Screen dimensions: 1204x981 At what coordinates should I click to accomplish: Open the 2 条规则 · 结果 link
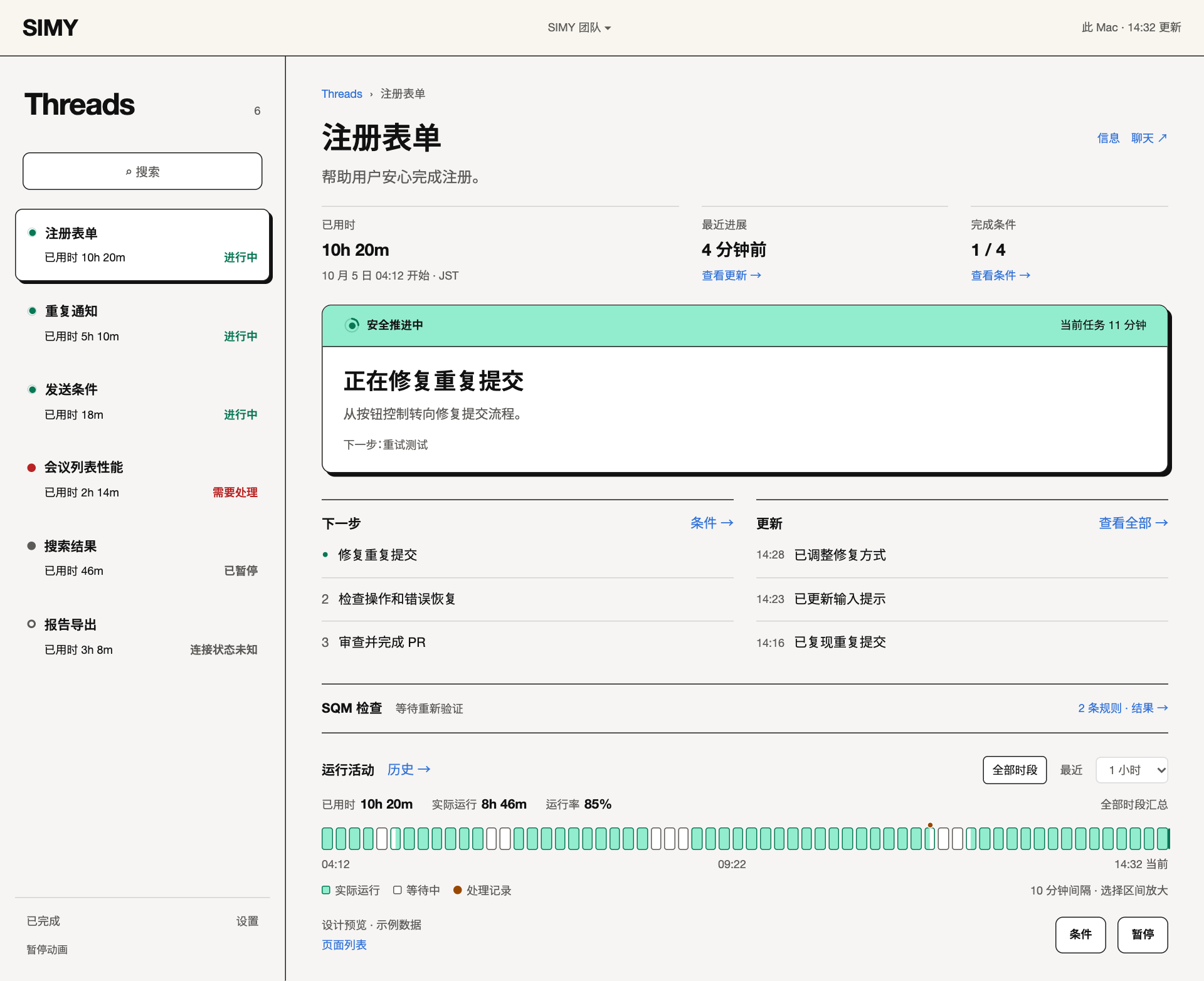pos(1122,708)
